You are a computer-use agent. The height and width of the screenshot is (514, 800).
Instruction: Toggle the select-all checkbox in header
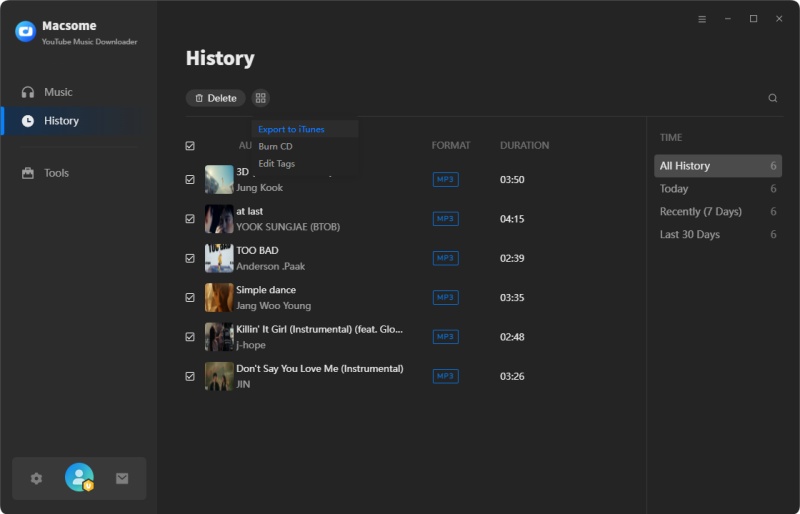[190, 146]
